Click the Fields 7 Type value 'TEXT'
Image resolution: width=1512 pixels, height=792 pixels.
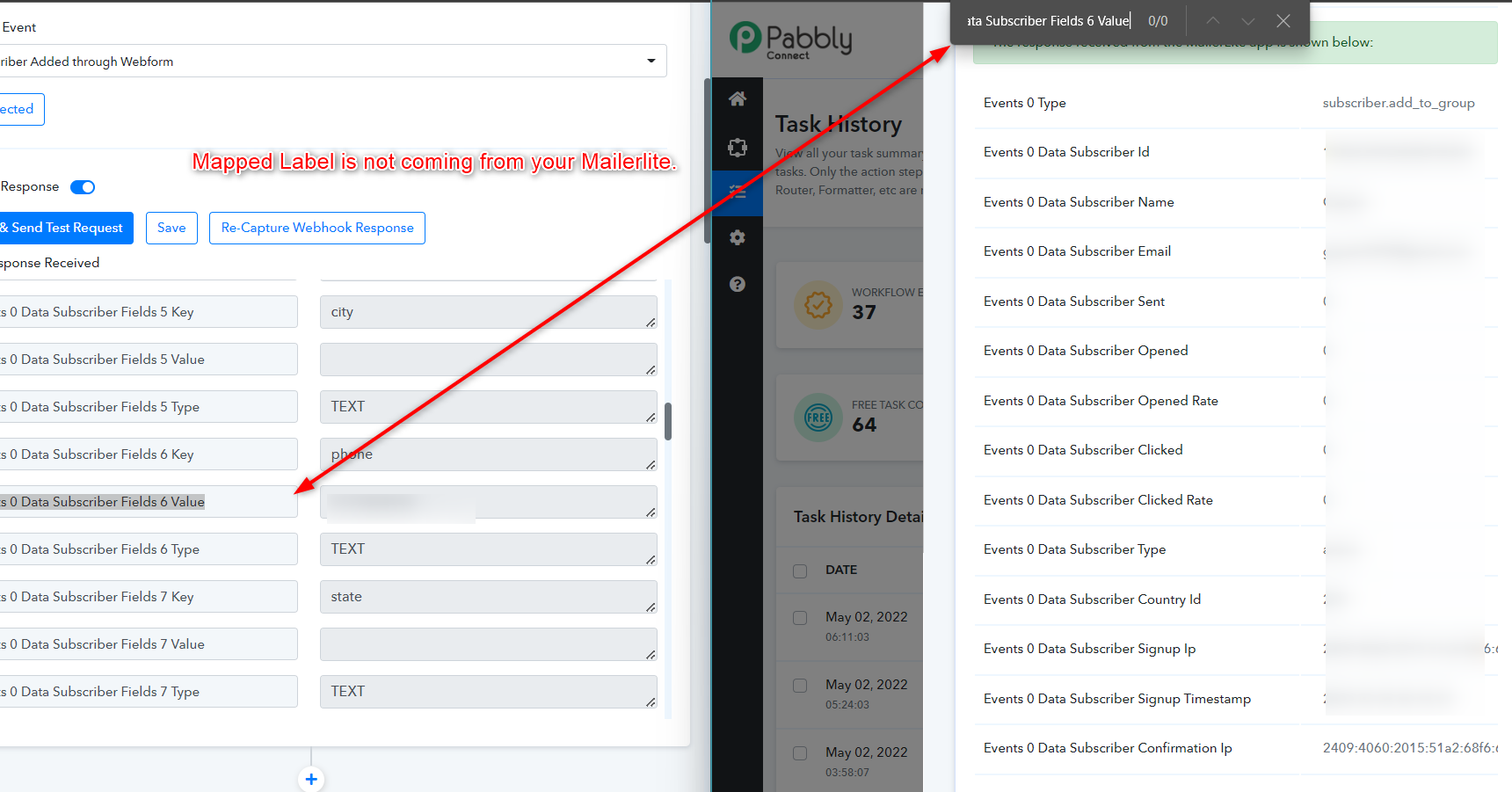pyautogui.click(x=489, y=692)
